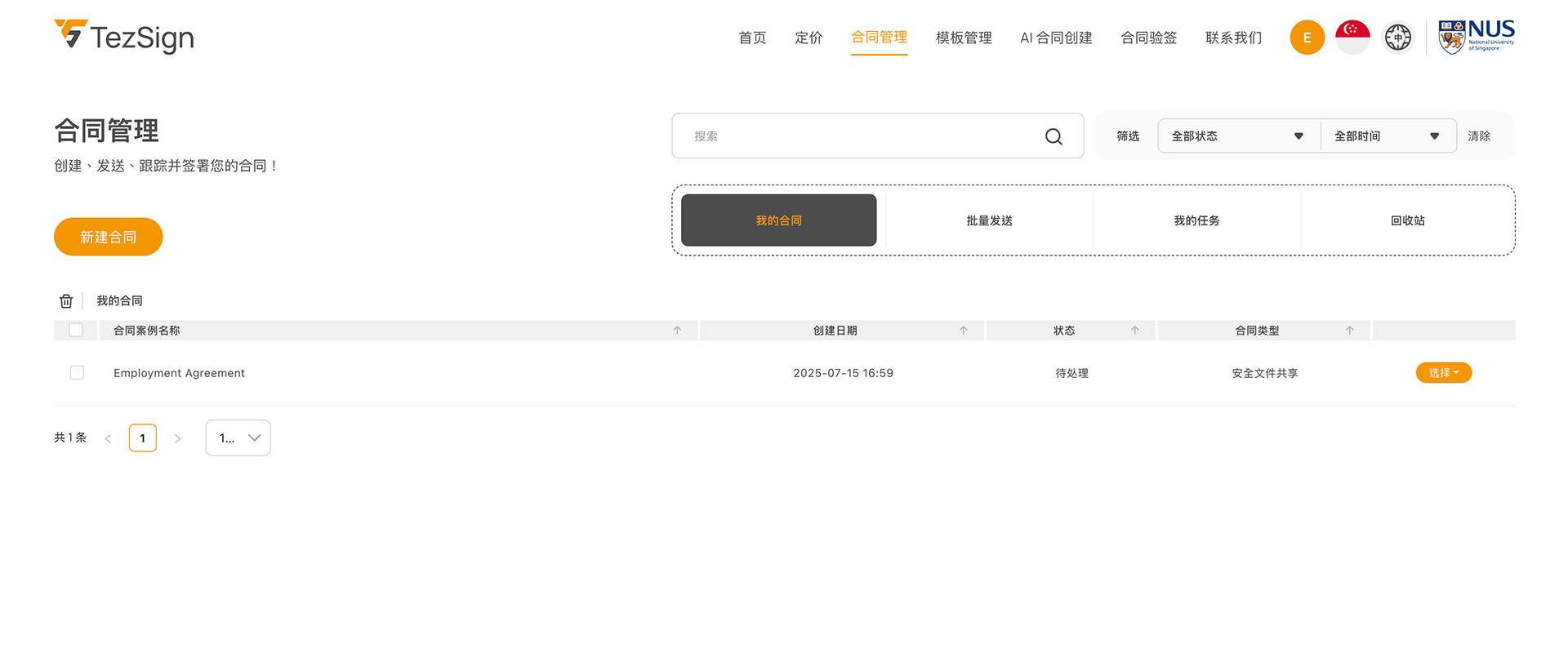
Task: Expand the 全部状态 status dropdown
Action: pos(1237,136)
